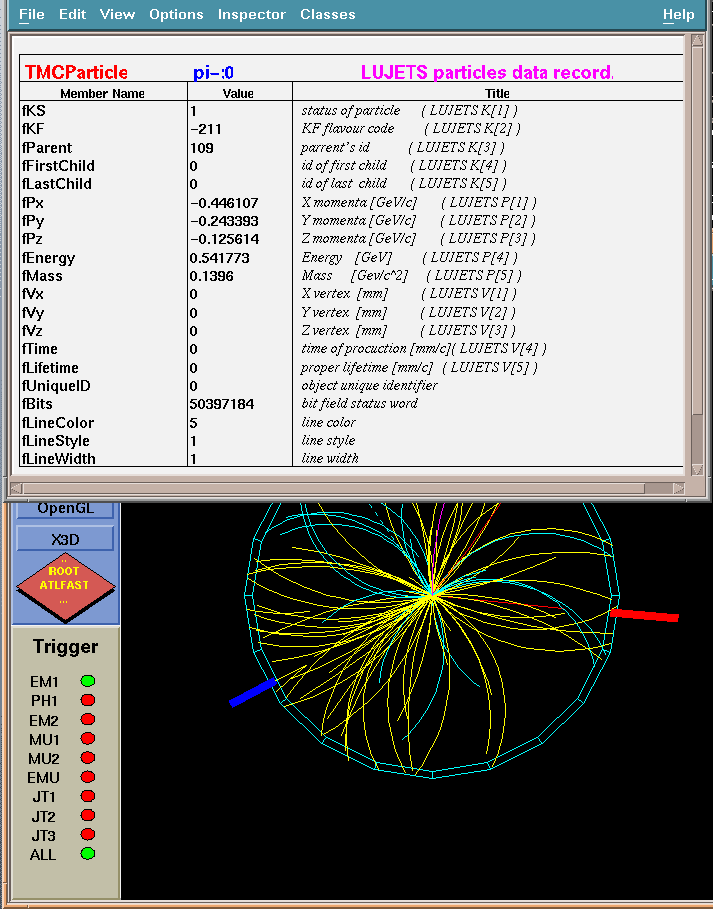Click the ALL green trigger indicator
Viewport: 713px width, 909px height.
pyautogui.click(x=88, y=854)
